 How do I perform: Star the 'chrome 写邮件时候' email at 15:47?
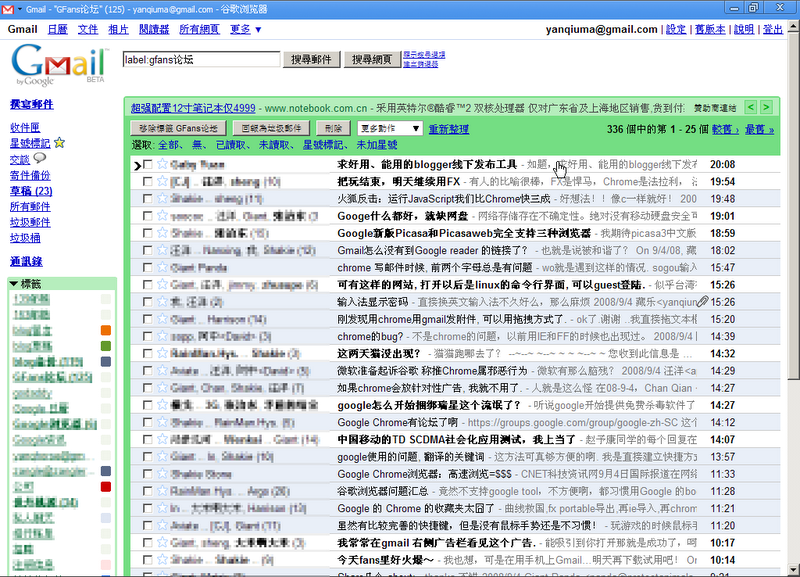click(162, 267)
